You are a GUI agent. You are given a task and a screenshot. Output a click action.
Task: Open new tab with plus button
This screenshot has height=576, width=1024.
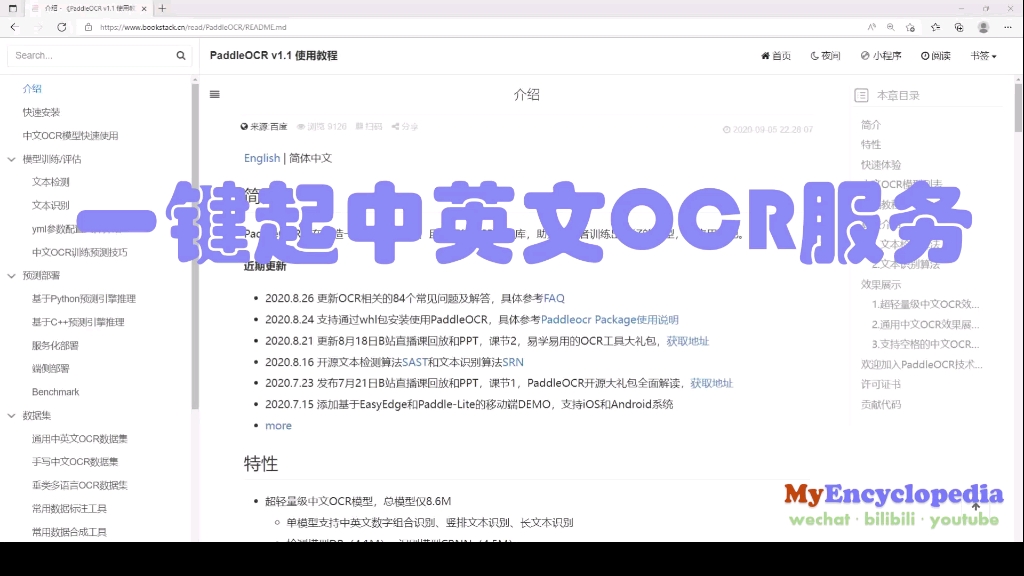tap(162, 8)
